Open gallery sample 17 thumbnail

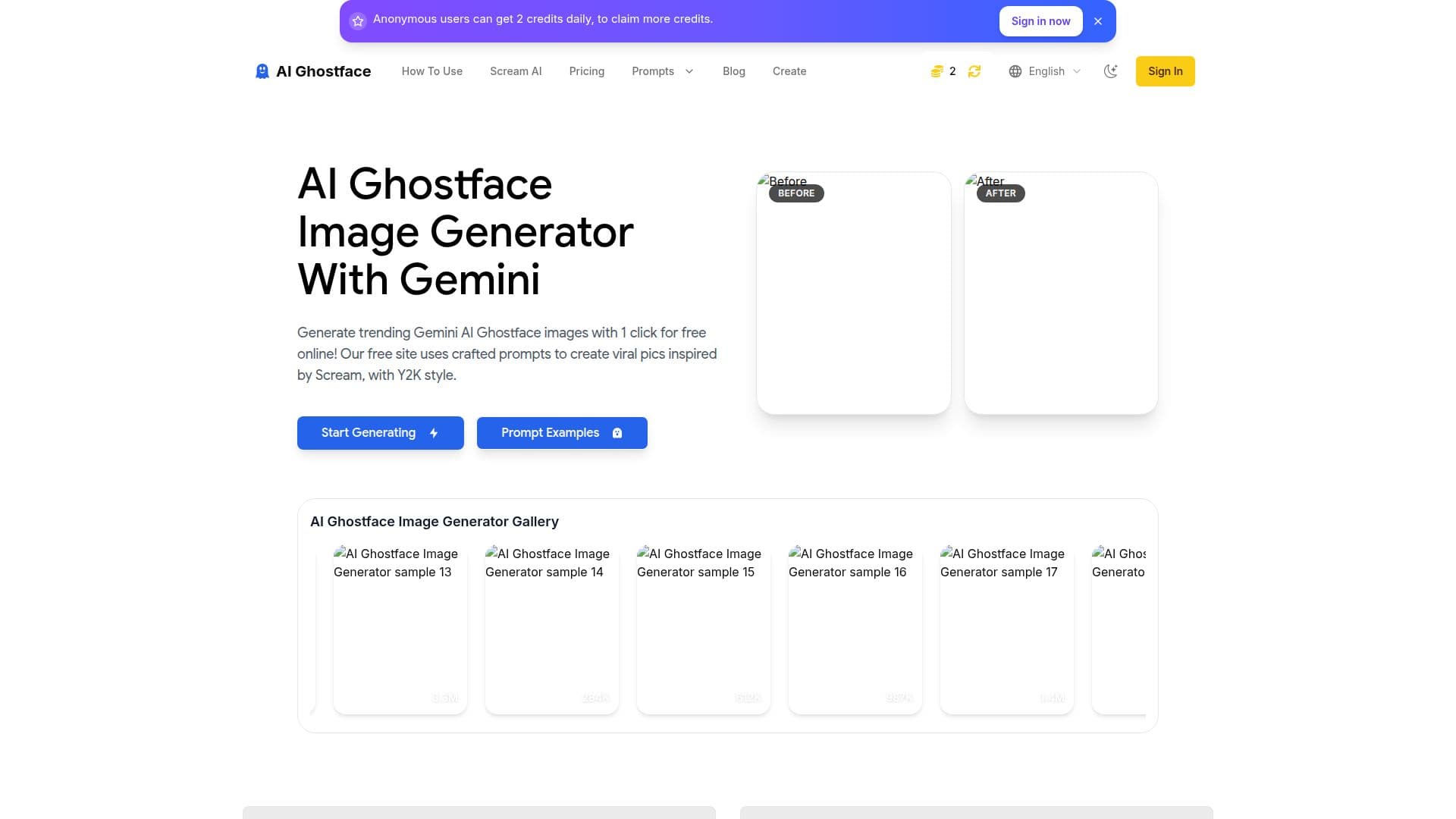coord(1007,629)
